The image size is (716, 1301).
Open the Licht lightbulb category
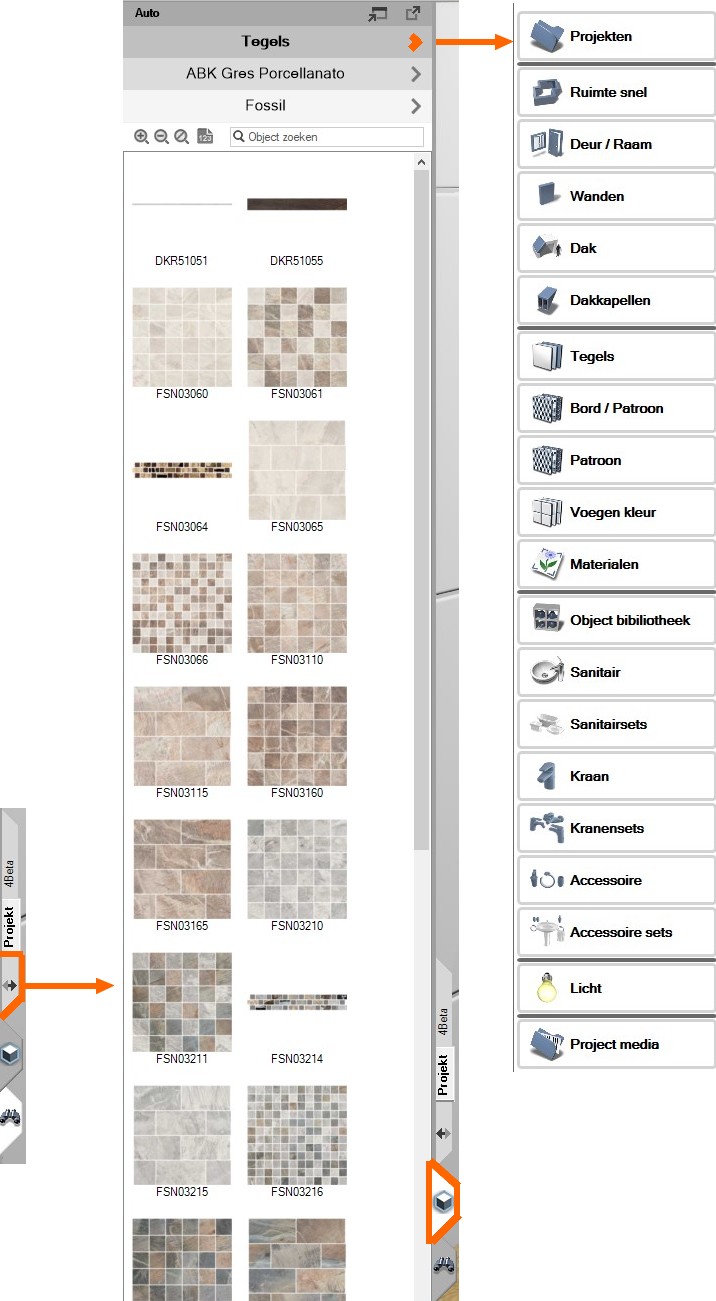coord(616,988)
